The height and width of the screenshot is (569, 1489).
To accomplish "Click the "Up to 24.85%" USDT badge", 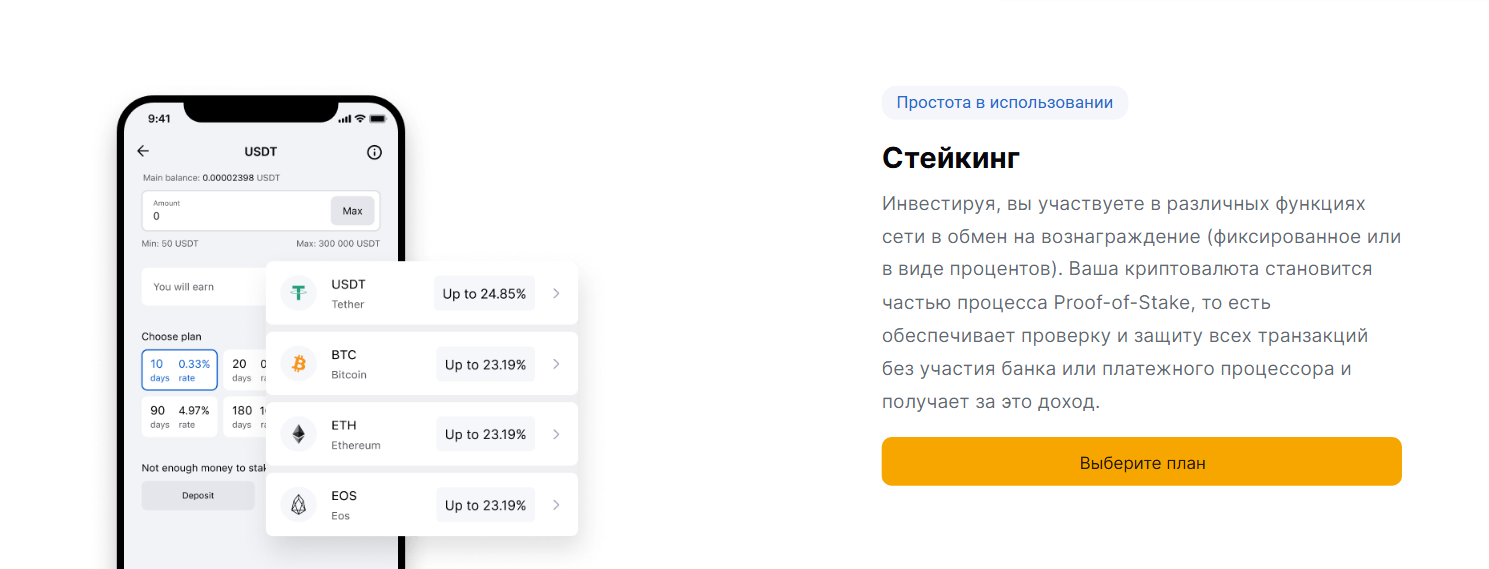I will [484, 294].
